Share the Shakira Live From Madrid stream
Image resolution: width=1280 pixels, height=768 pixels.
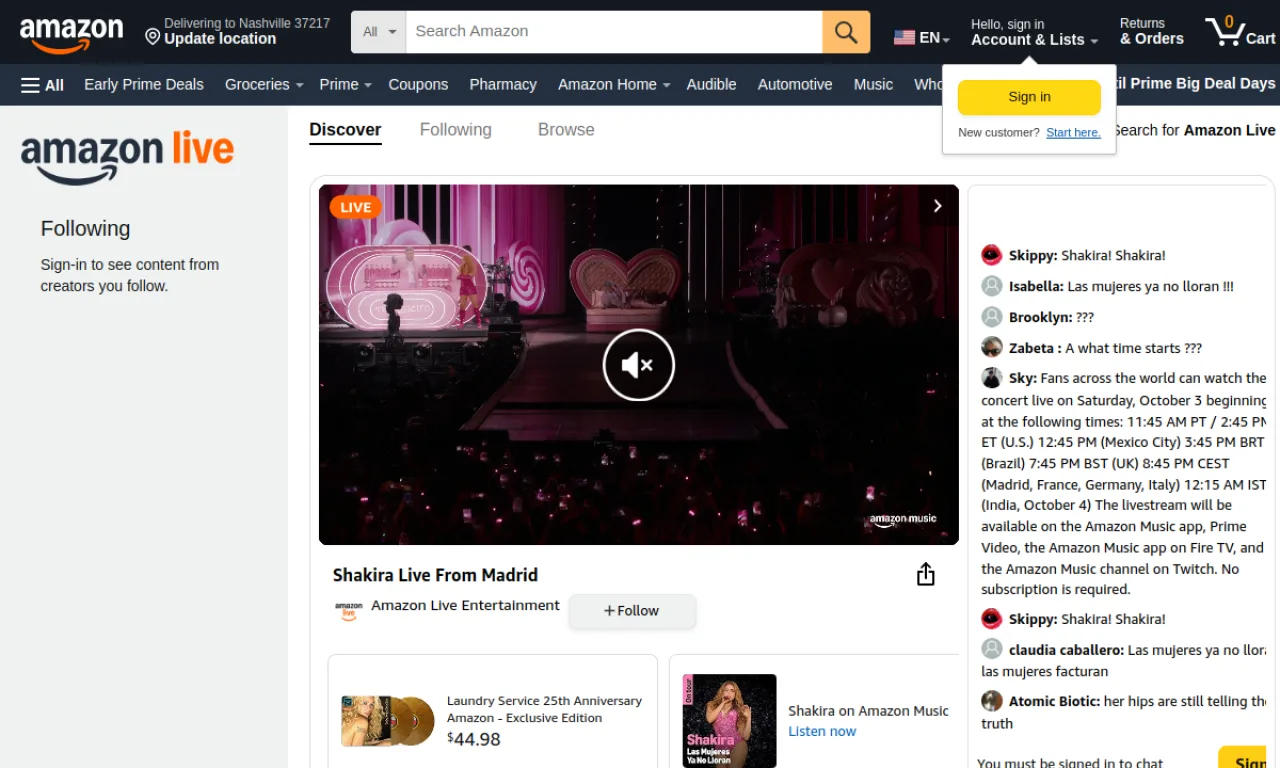pyautogui.click(x=926, y=574)
